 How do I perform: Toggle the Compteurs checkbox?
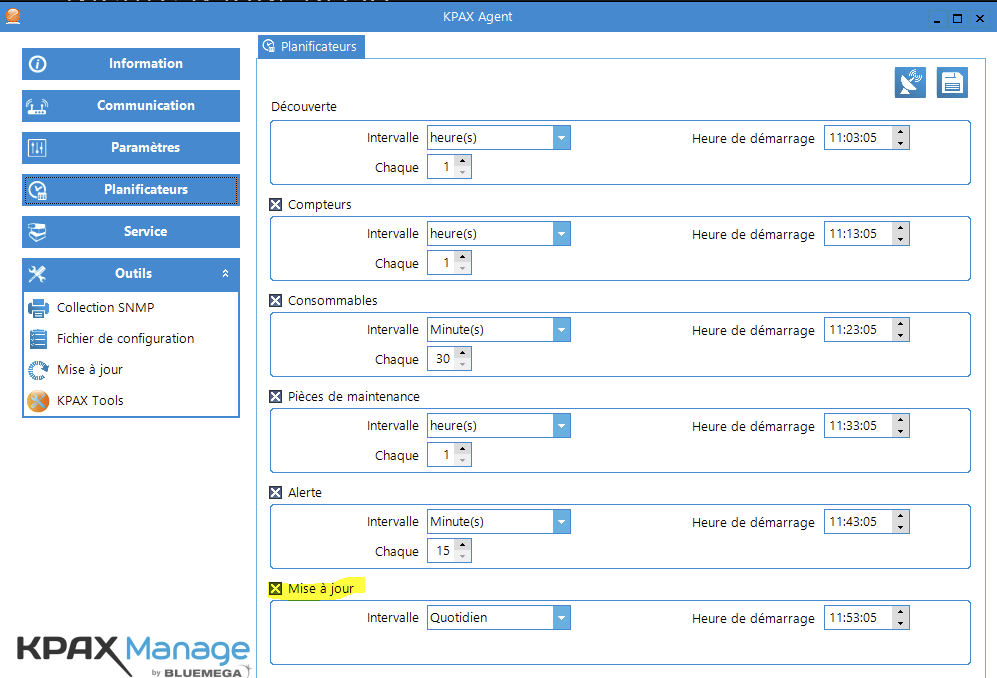(x=275, y=205)
